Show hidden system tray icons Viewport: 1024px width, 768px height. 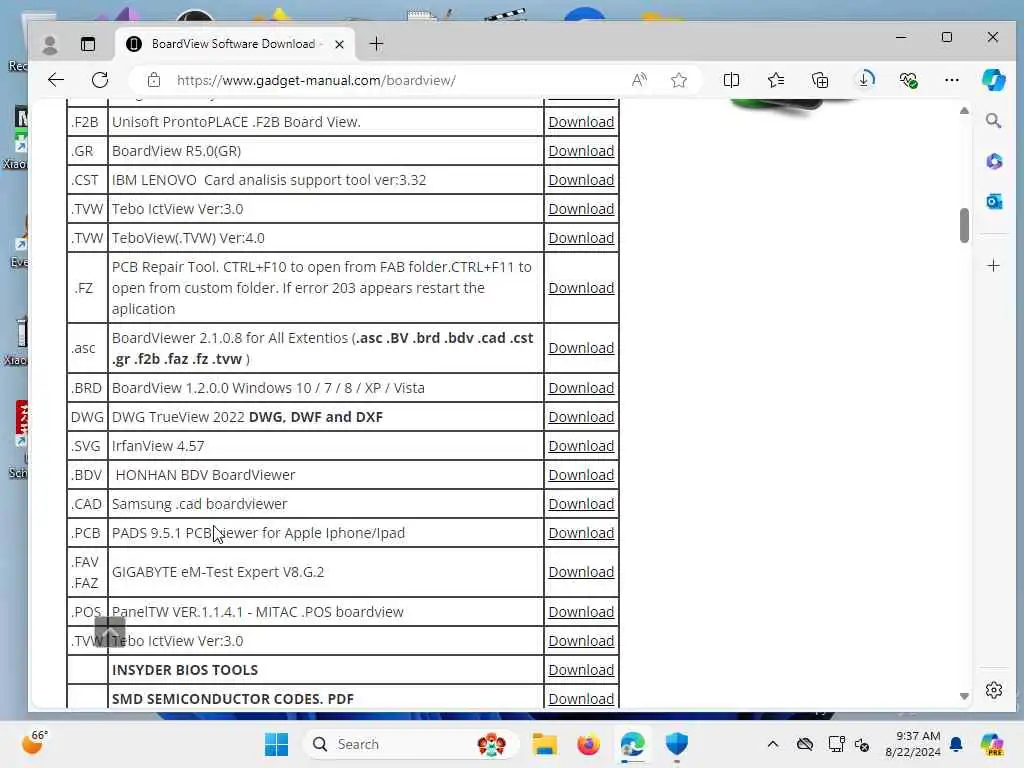773,744
